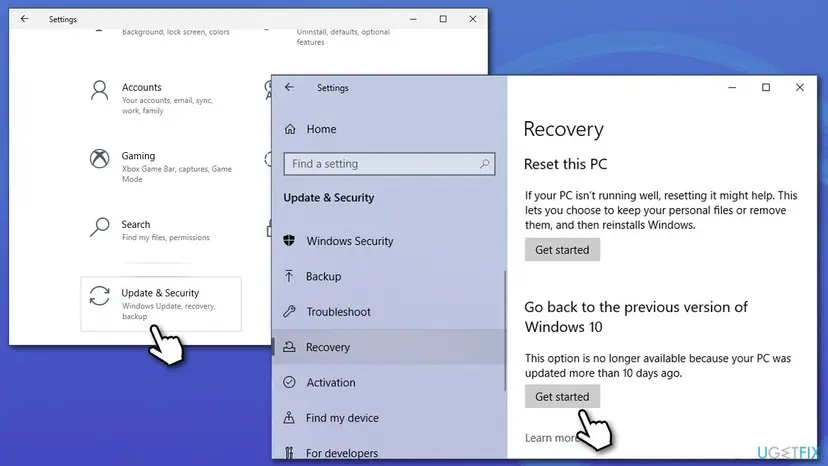828x466 pixels.
Task: Open Find my device page
Action: pos(342,418)
